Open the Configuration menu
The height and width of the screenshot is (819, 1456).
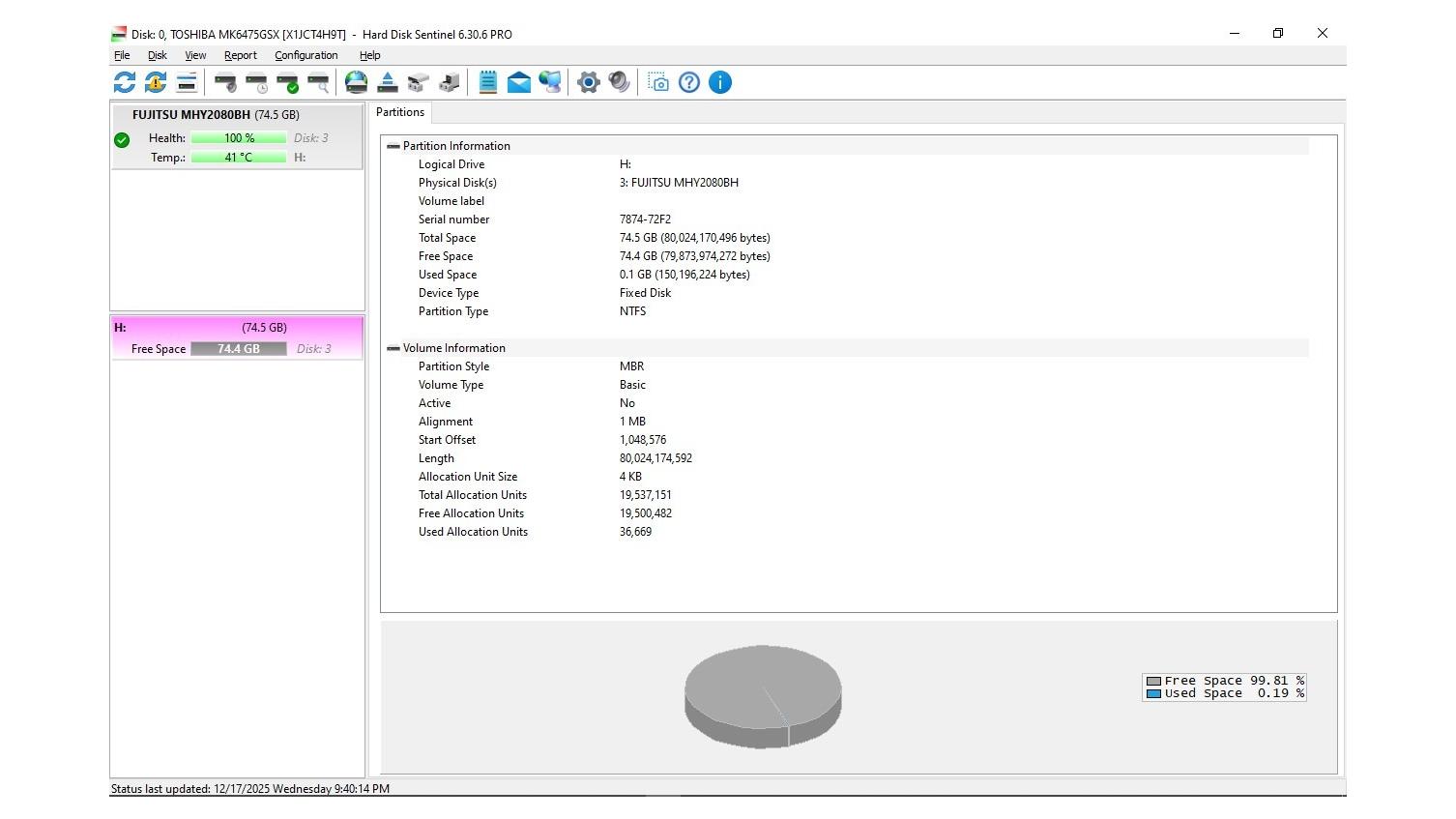pyautogui.click(x=306, y=55)
